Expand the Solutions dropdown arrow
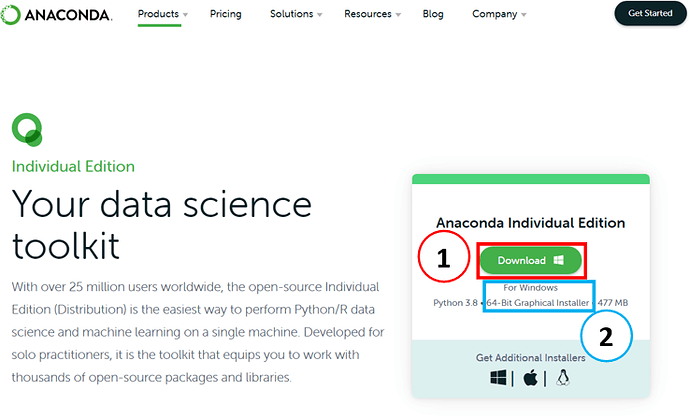The image size is (690, 418). (319, 15)
